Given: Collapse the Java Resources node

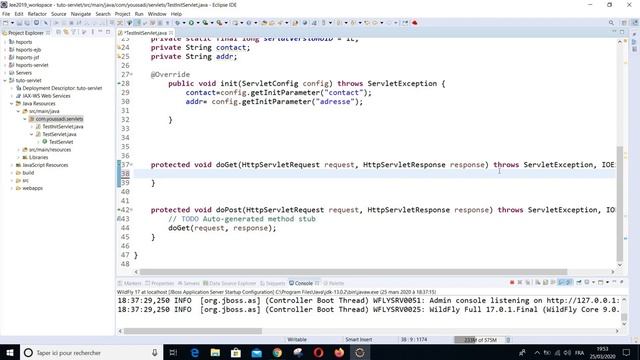Looking at the screenshot, I should (x=11, y=104).
